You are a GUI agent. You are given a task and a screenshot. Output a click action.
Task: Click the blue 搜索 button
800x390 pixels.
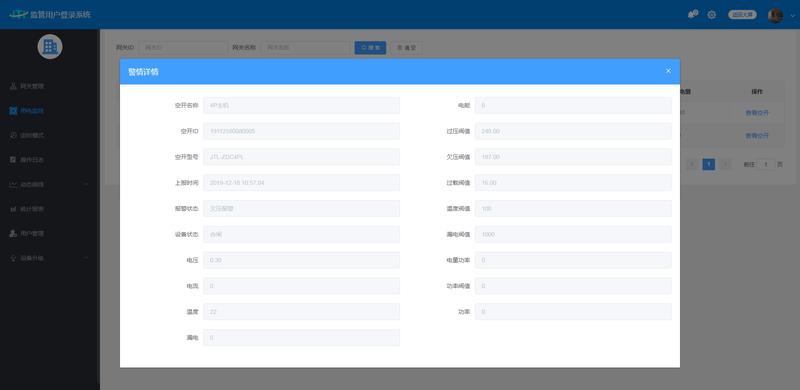tap(370, 47)
